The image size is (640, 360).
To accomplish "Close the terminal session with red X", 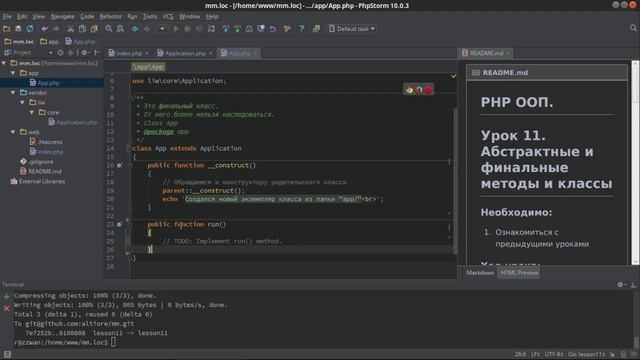I will (6, 309).
